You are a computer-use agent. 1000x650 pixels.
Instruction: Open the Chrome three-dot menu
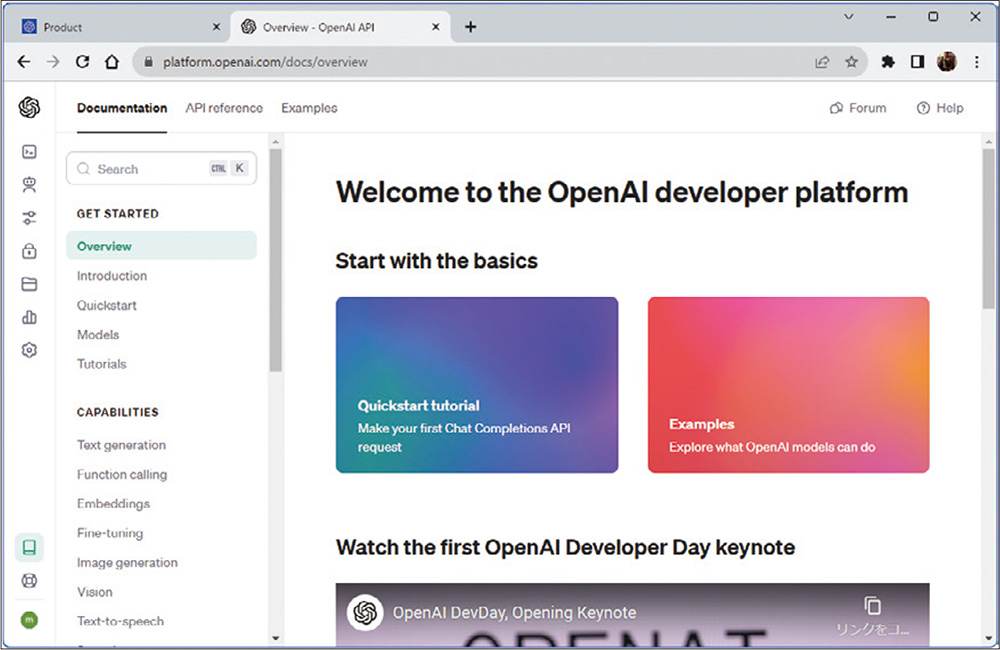tap(977, 61)
